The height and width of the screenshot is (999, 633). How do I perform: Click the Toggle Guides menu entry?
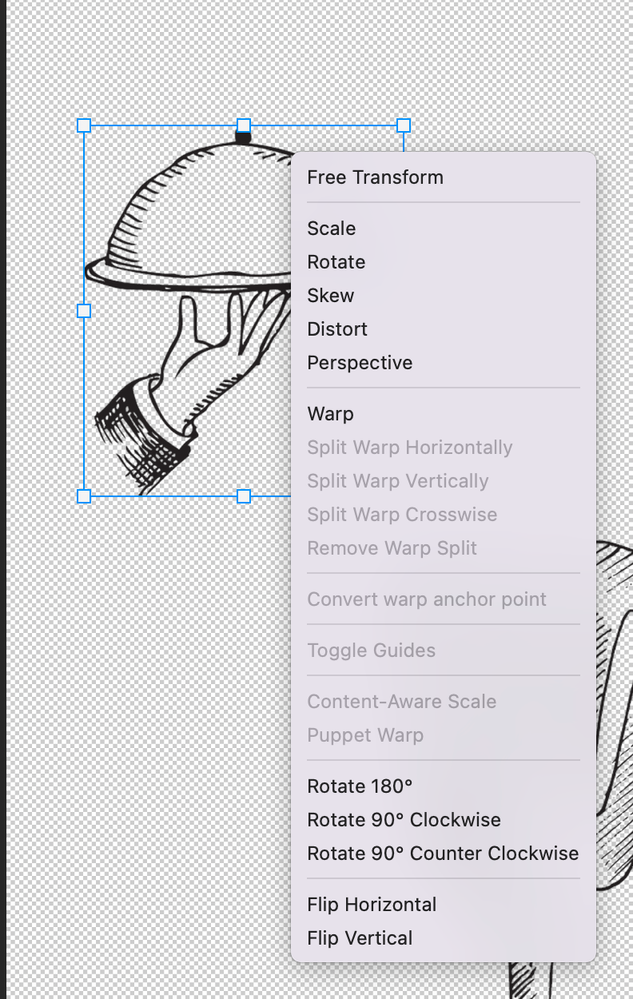pyautogui.click(x=371, y=651)
